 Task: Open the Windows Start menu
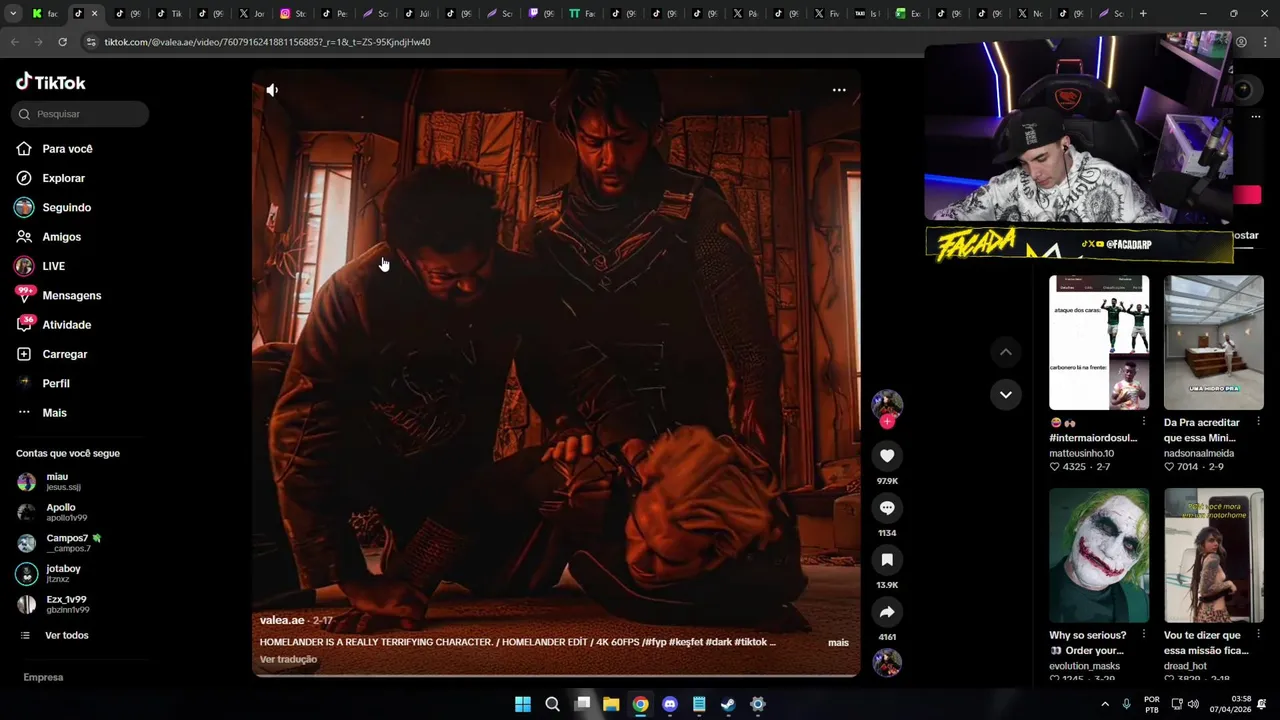[x=523, y=704]
